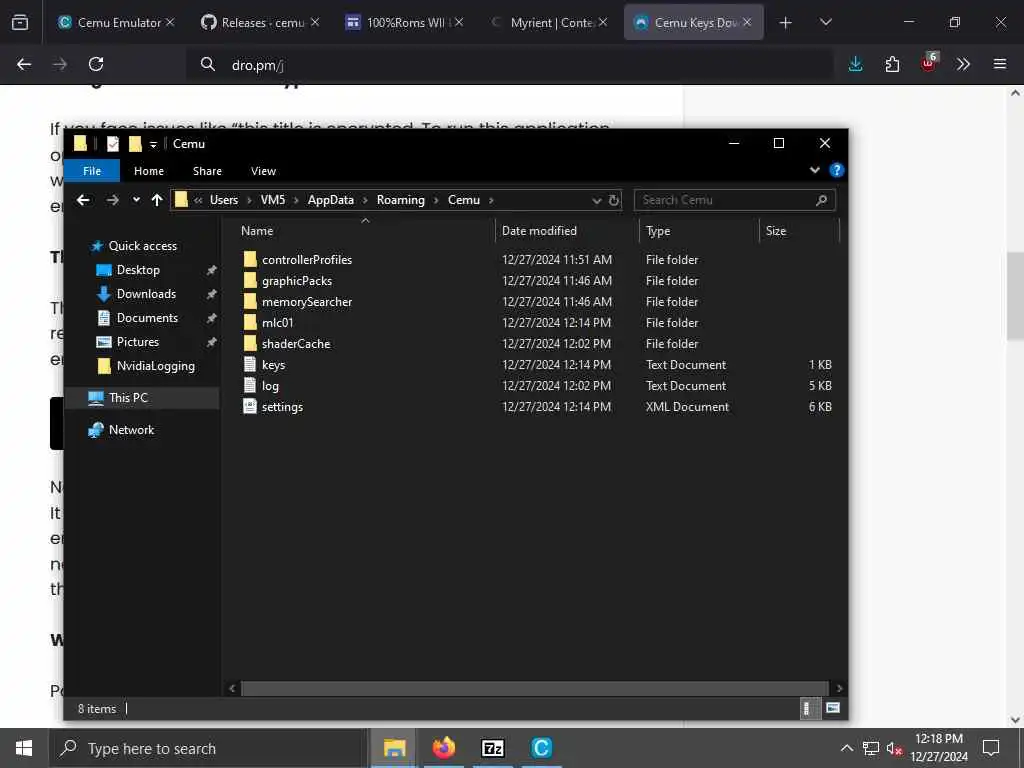
Task: Click the Windows taskbar search box
Action: pyautogui.click(x=208, y=748)
